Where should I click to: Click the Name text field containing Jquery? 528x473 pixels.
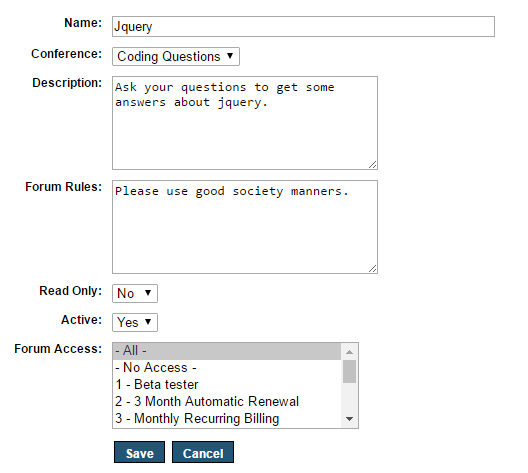[x=303, y=27]
